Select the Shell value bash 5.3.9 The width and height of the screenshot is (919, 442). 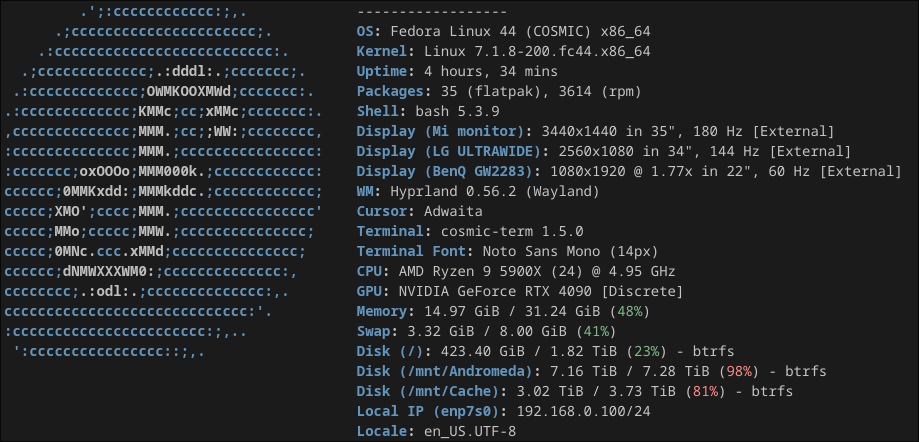tap(457, 111)
